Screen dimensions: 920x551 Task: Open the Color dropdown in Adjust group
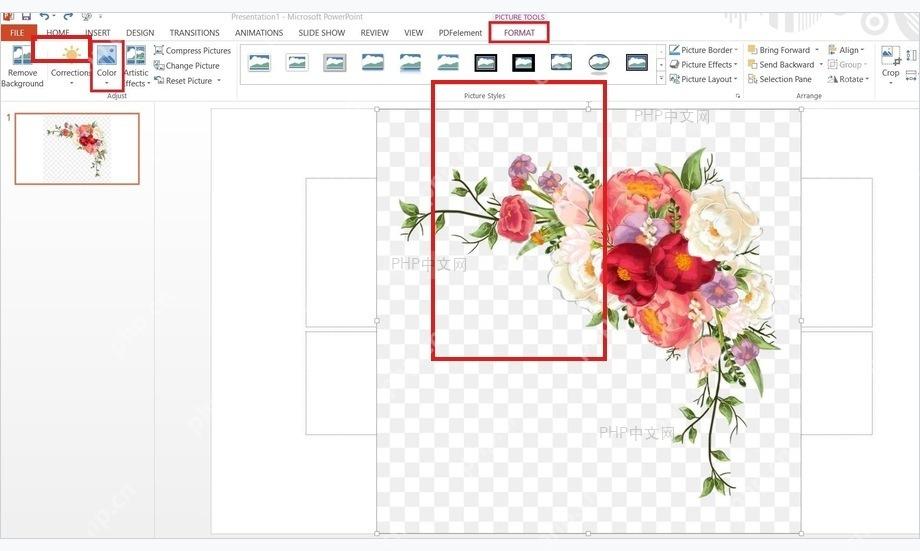pyautogui.click(x=107, y=66)
